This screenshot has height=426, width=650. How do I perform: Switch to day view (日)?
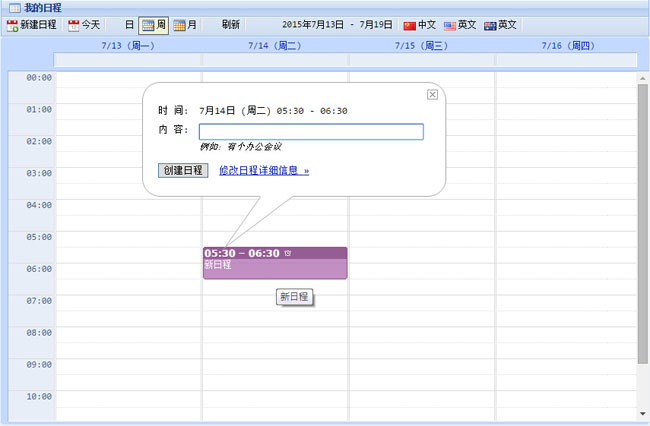(129, 25)
